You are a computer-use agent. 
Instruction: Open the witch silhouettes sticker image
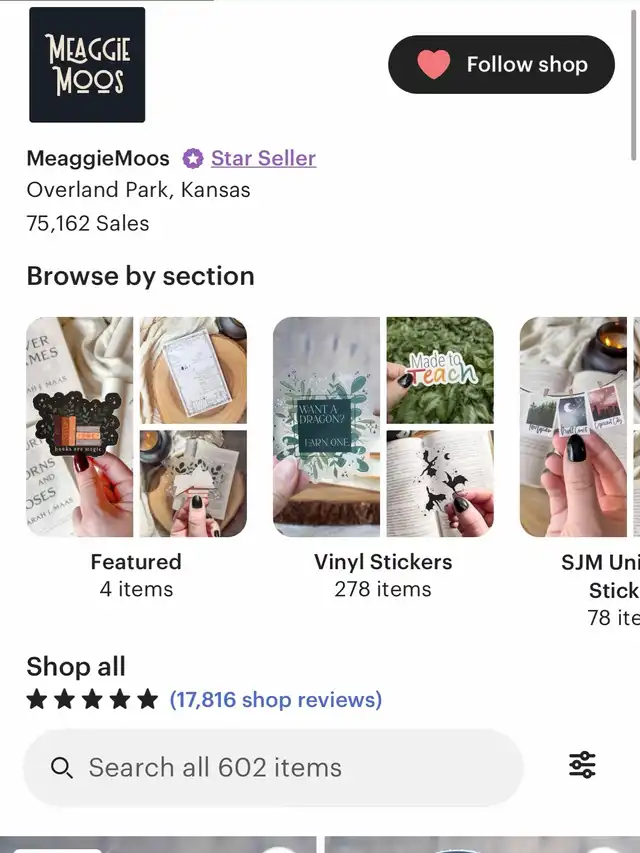[440, 483]
